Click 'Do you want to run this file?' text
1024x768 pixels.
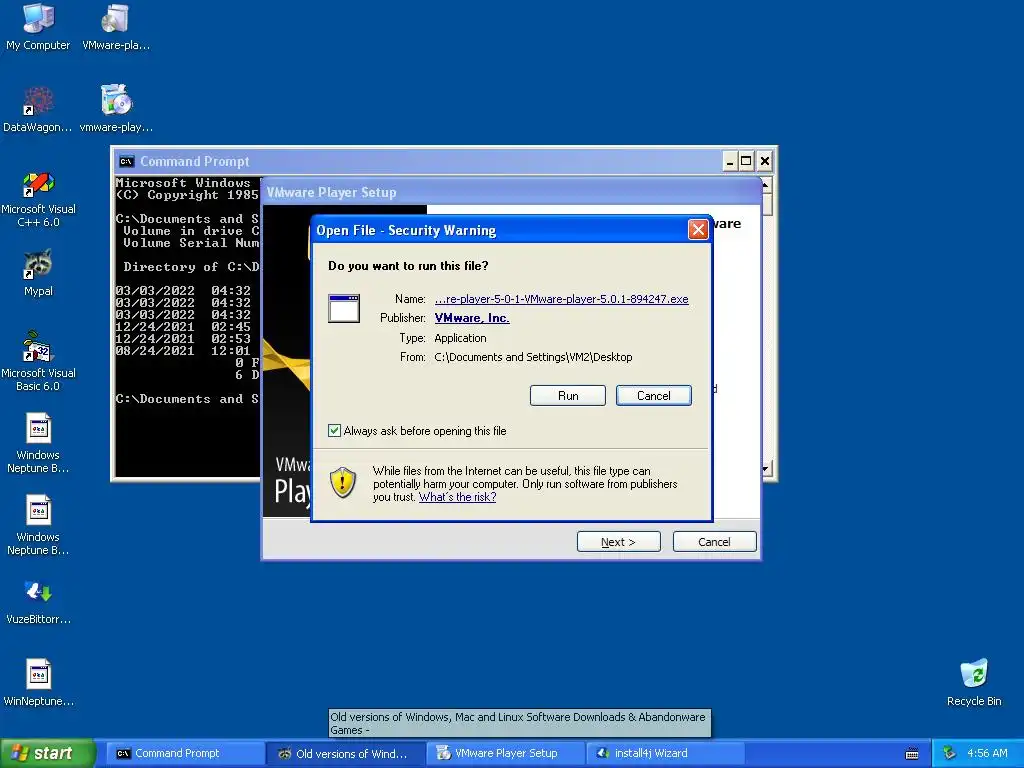[408, 266]
